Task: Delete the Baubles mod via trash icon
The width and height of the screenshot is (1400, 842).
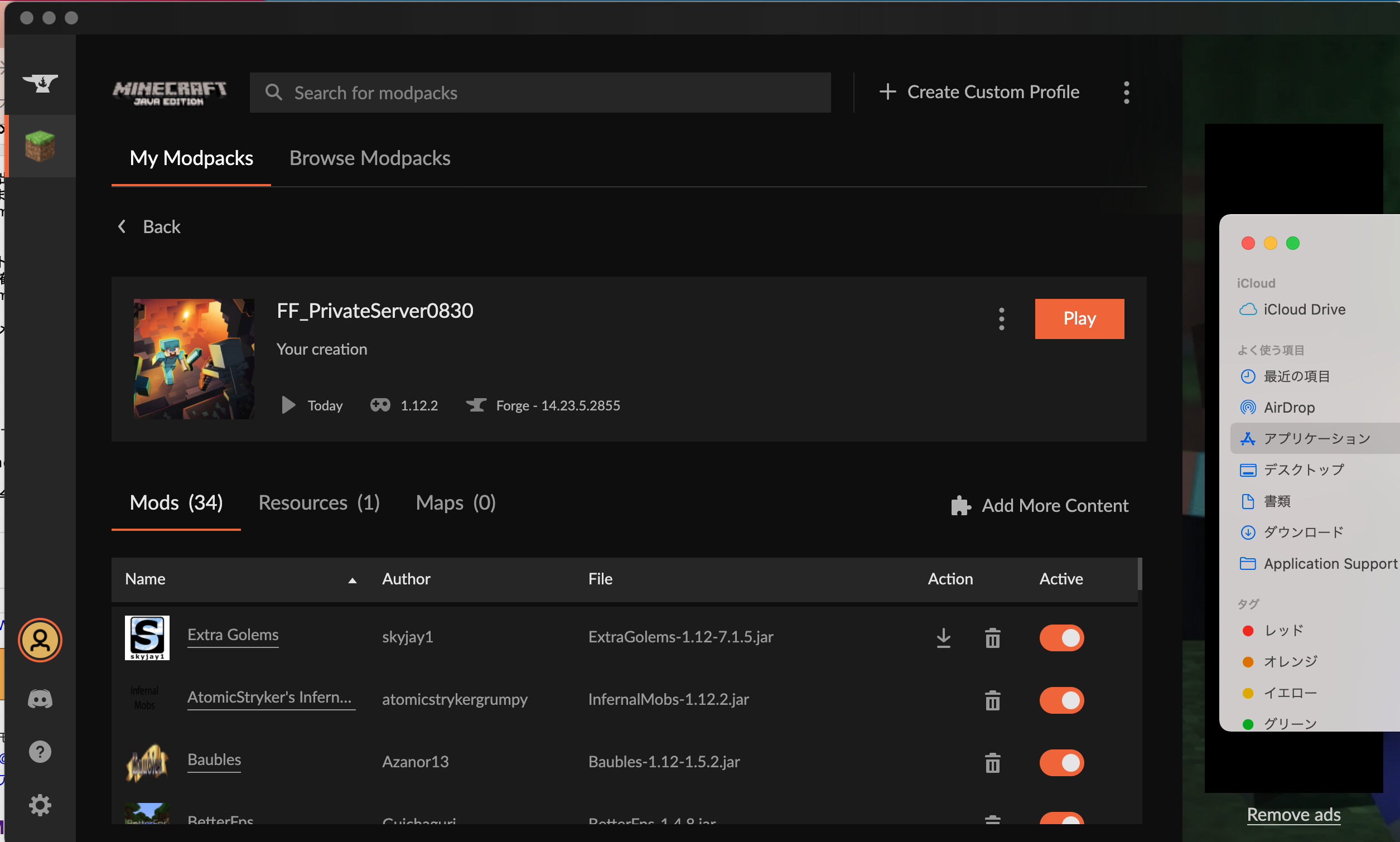Action: (992, 763)
